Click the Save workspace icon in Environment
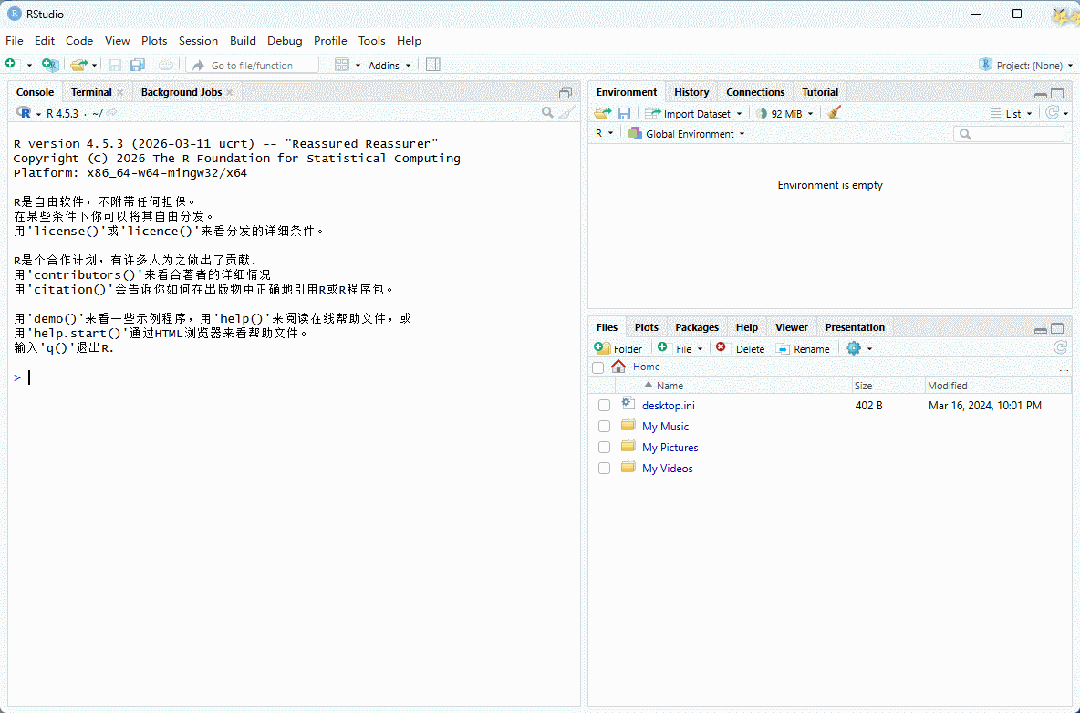Image resolution: width=1080 pixels, height=713 pixels. pyautogui.click(x=624, y=113)
